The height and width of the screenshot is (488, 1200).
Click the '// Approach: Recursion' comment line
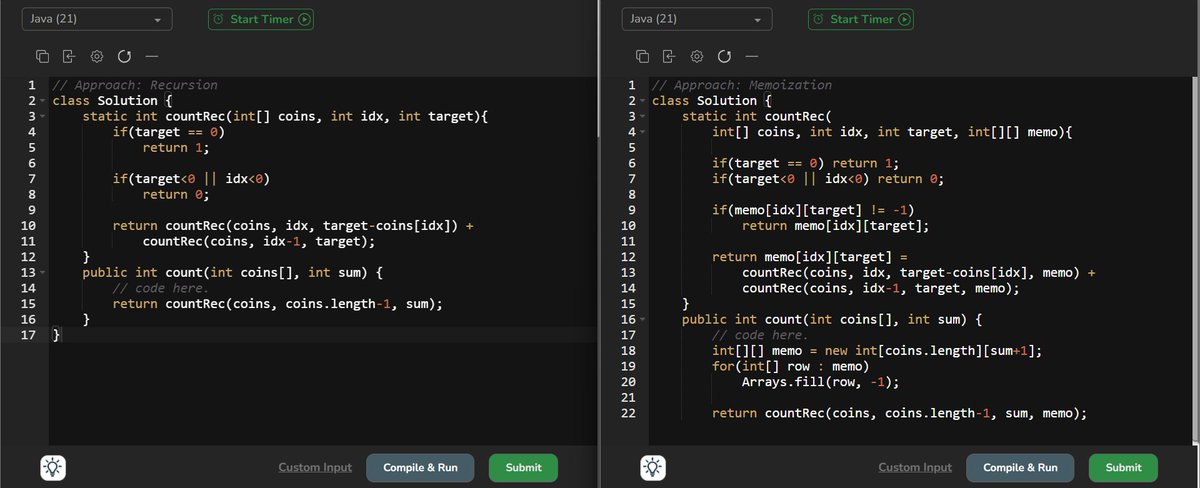tap(135, 85)
